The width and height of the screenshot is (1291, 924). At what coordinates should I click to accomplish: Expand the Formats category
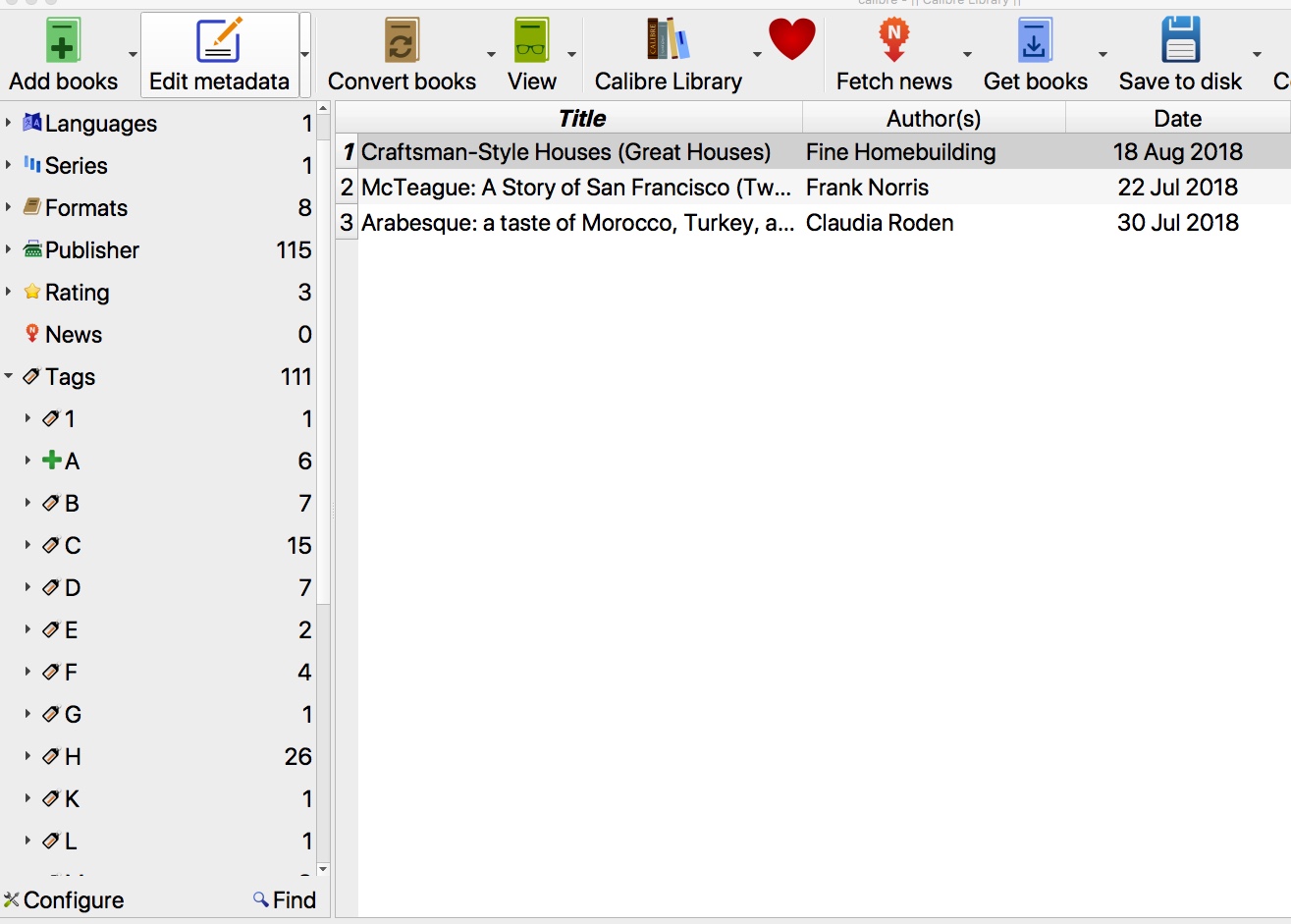coord(9,207)
